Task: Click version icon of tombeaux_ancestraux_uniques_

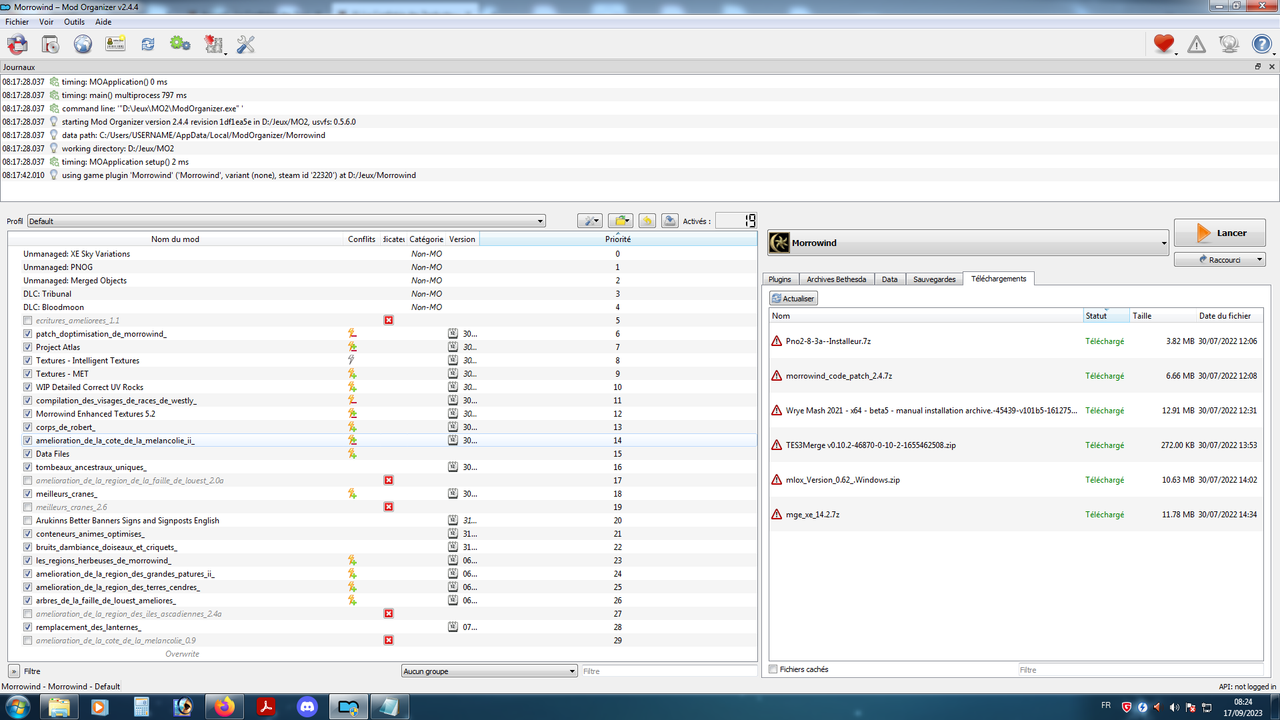Action: [452, 467]
